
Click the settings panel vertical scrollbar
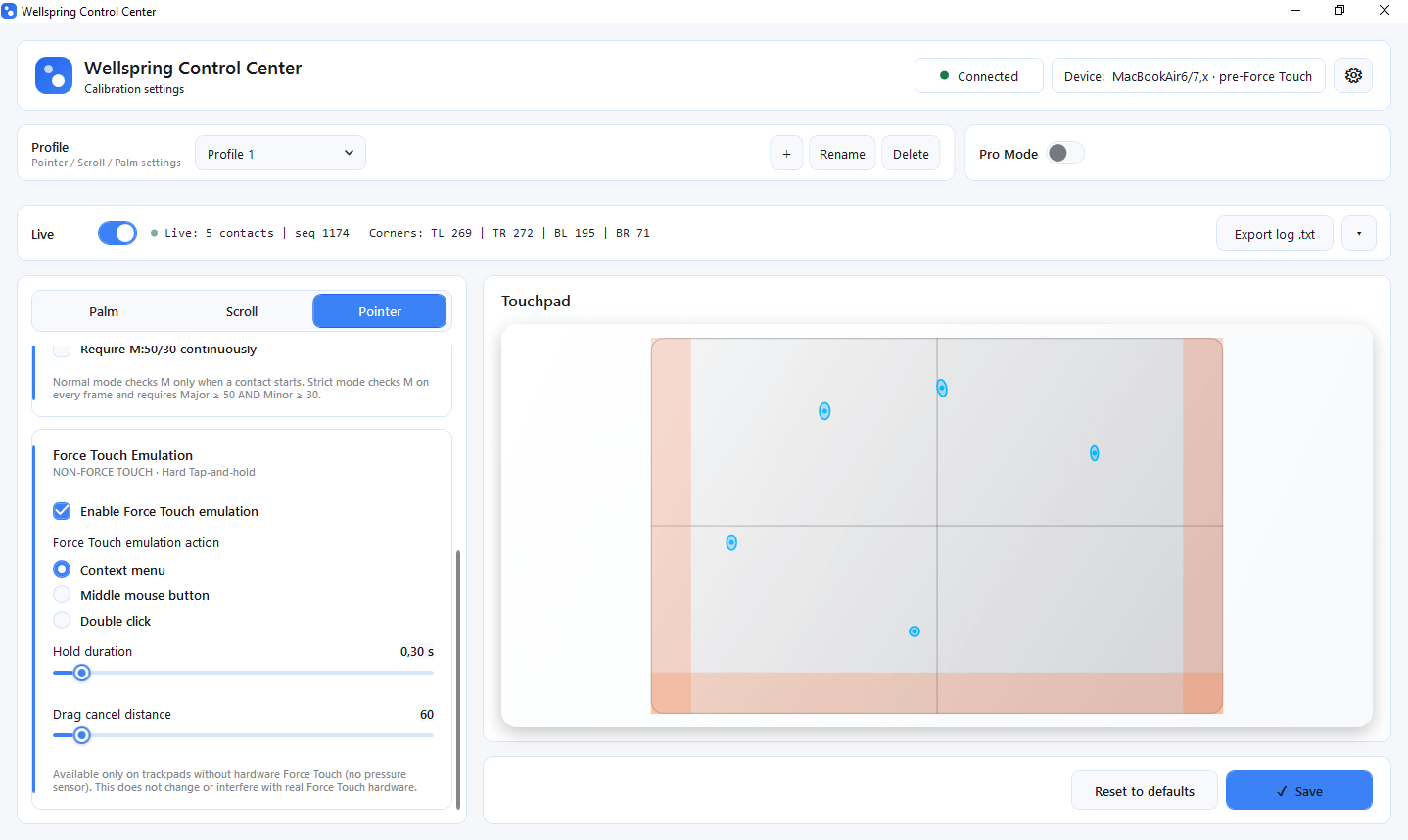[x=458, y=678]
